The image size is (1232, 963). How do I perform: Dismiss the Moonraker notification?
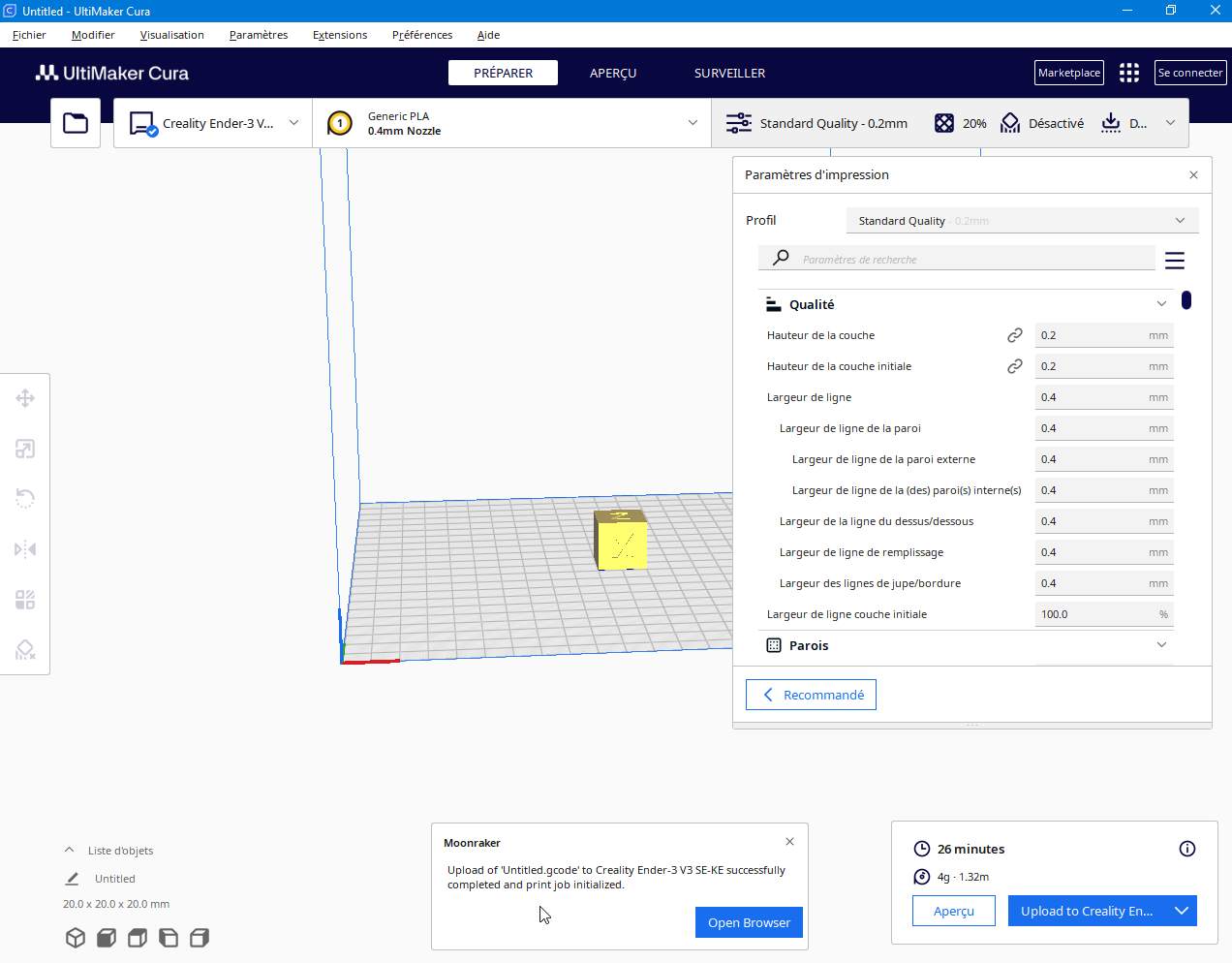(x=789, y=841)
